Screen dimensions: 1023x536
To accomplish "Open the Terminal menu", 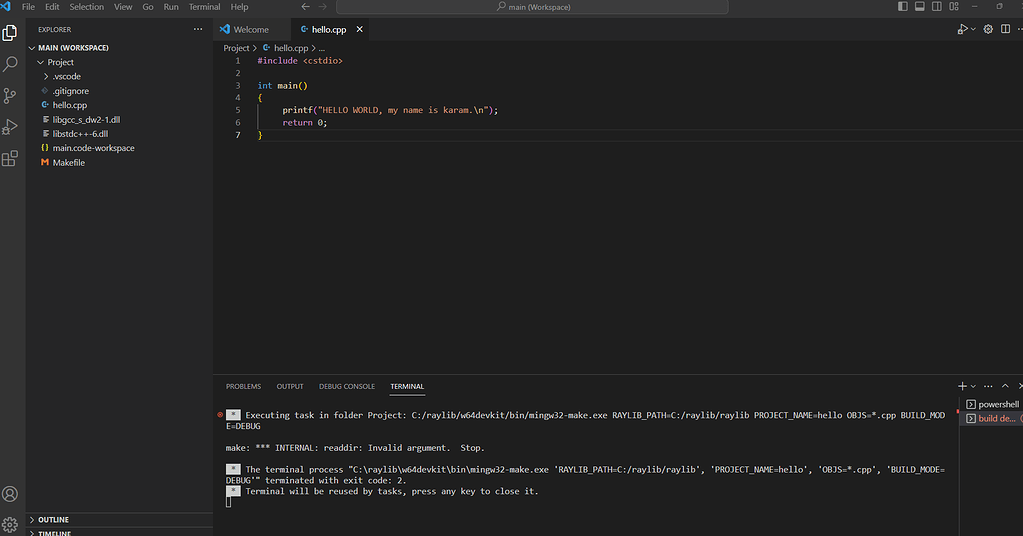I will [x=204, y=7].
